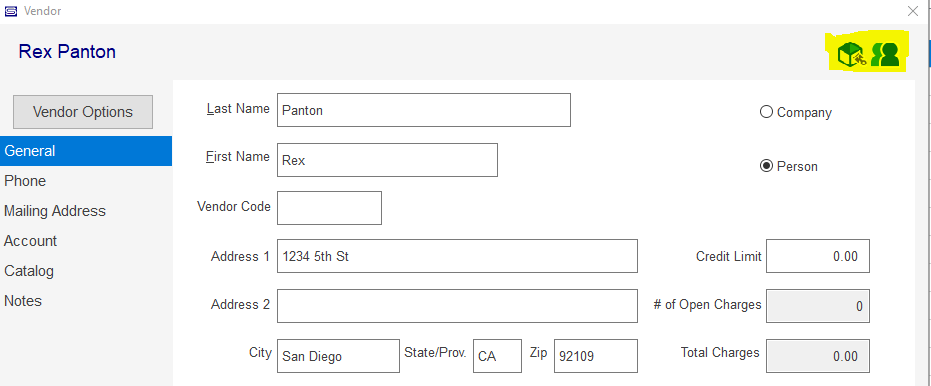Viewport: 931px width, 386px height.
Task: Click the Credit Limit field
Action: click(818, 256)
